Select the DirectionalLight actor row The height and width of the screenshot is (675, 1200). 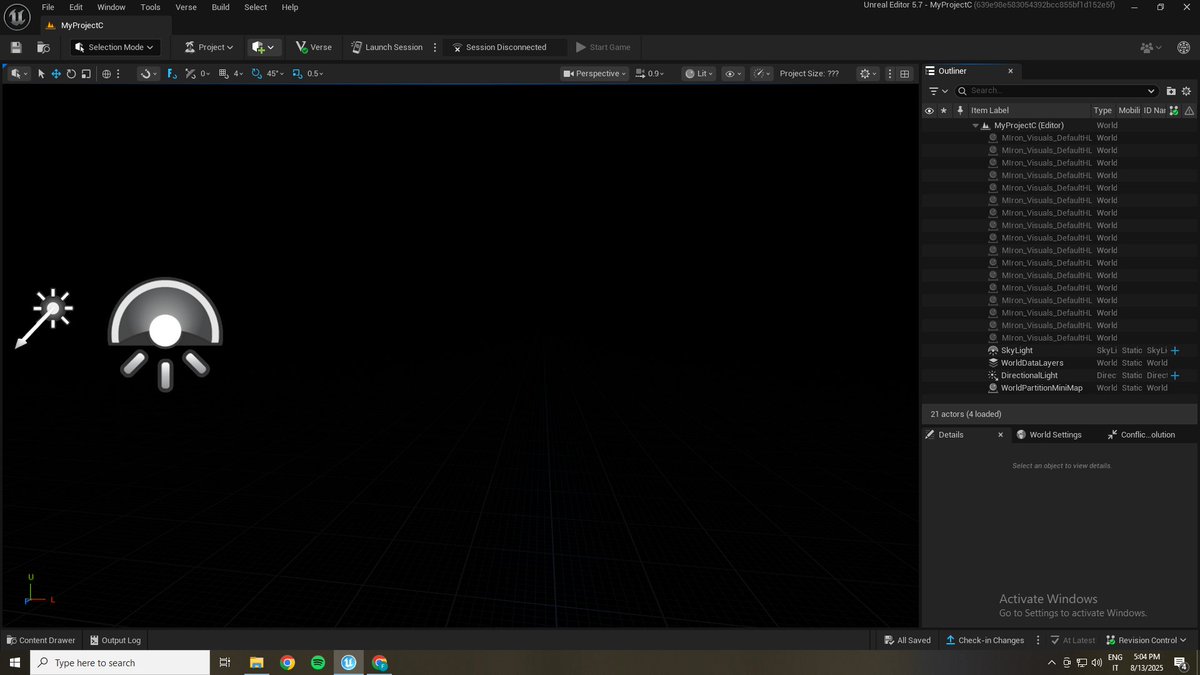click(1059, 375)
